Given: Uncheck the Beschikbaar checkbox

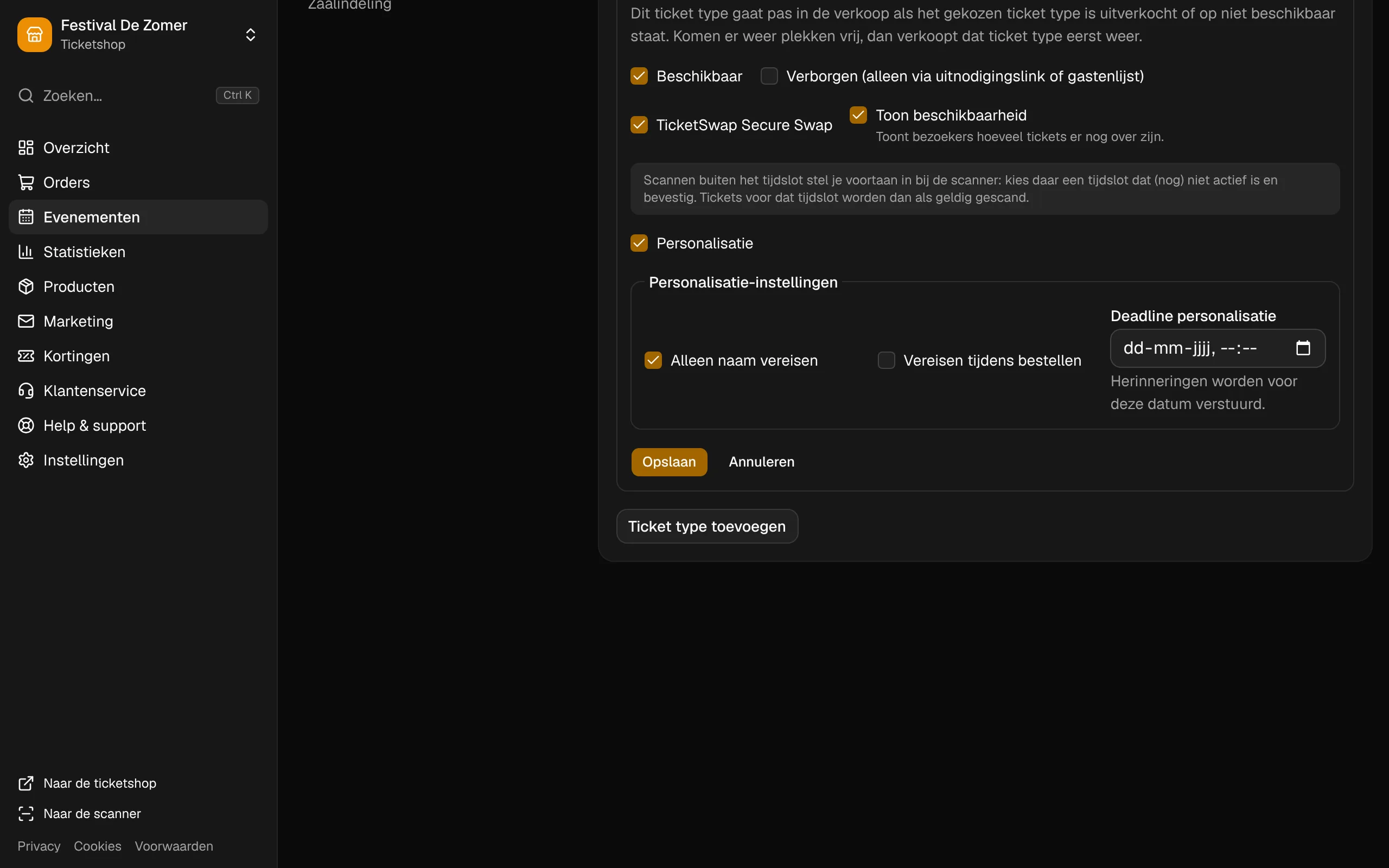Looking at the screenshot, I should tap(639, 76).
